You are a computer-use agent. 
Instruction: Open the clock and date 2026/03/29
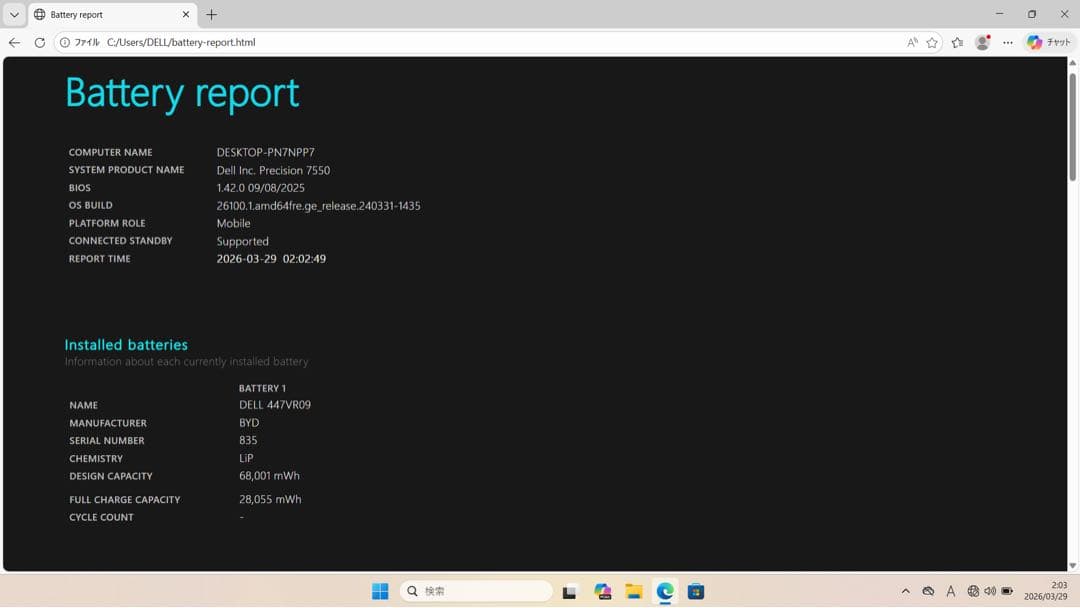(1045, 591)
